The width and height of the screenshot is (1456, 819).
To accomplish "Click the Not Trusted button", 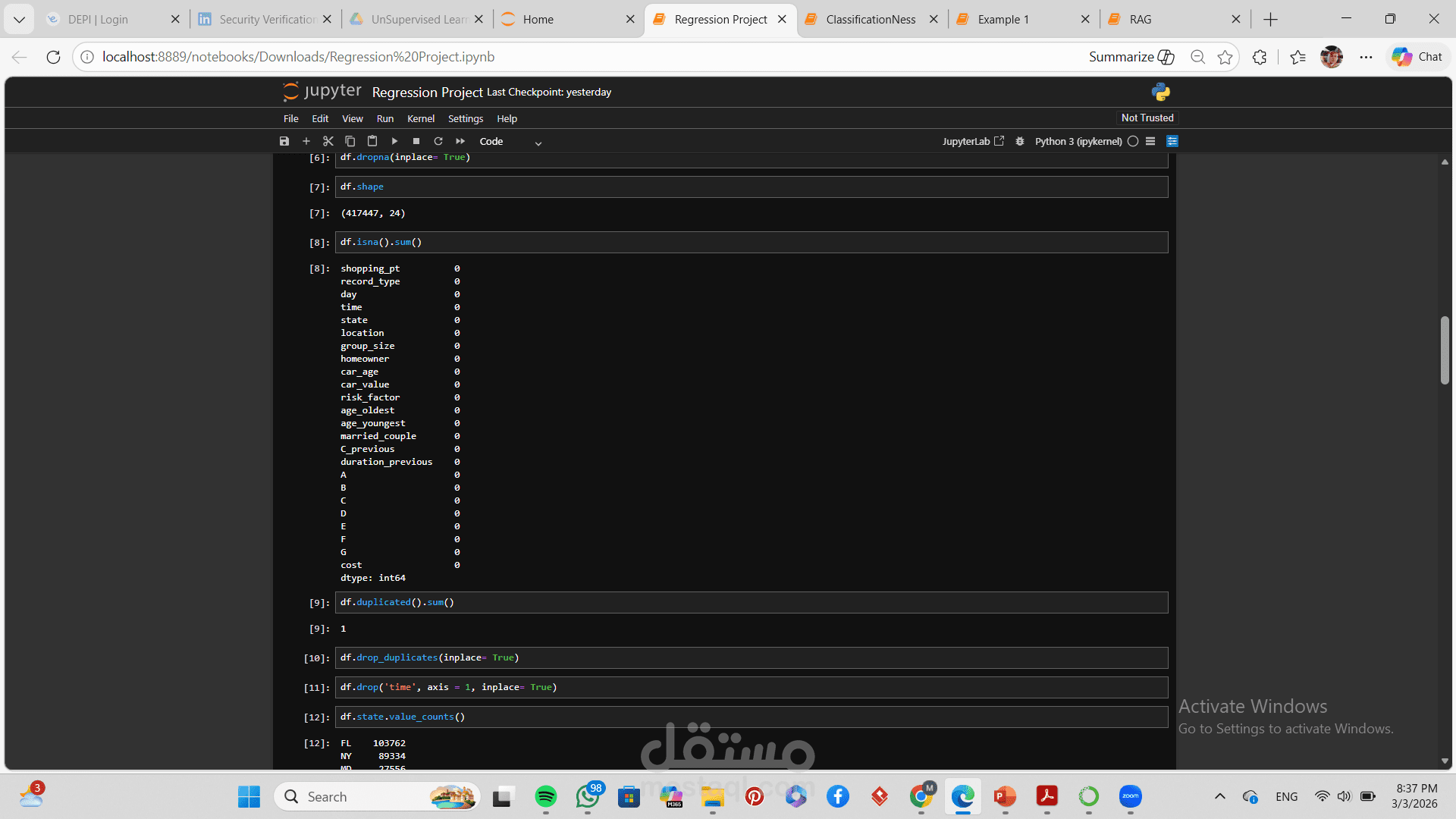I will (1147, 118).
